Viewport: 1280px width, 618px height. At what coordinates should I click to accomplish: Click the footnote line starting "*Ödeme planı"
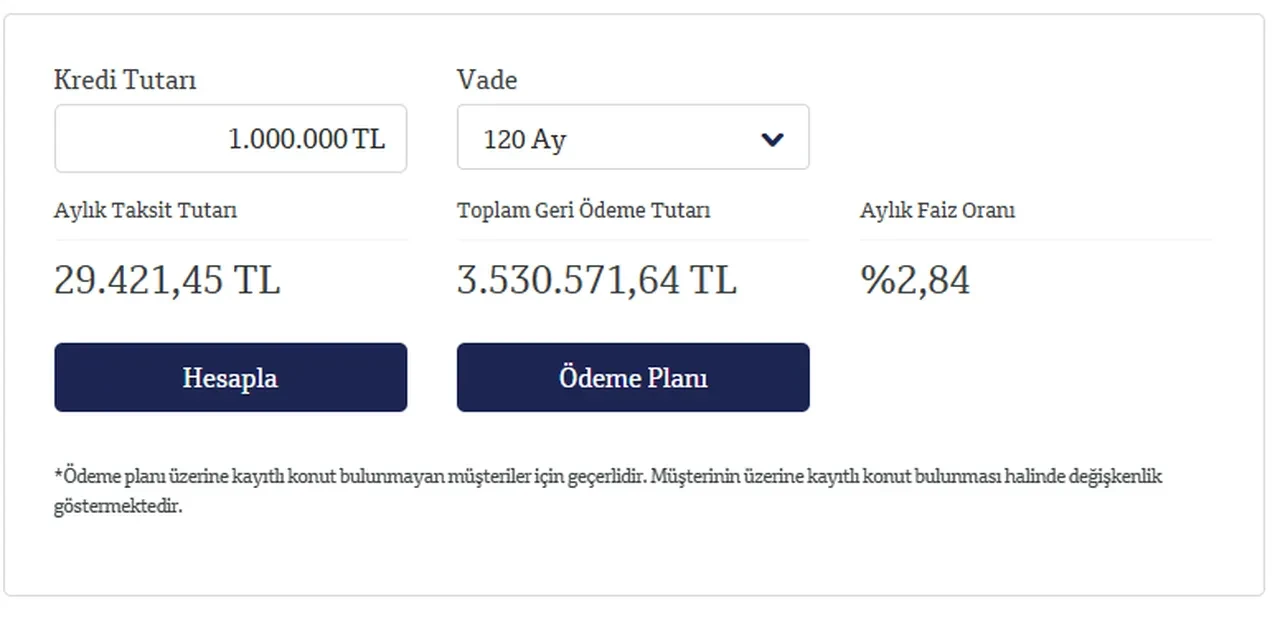click(x=607, y=476)
